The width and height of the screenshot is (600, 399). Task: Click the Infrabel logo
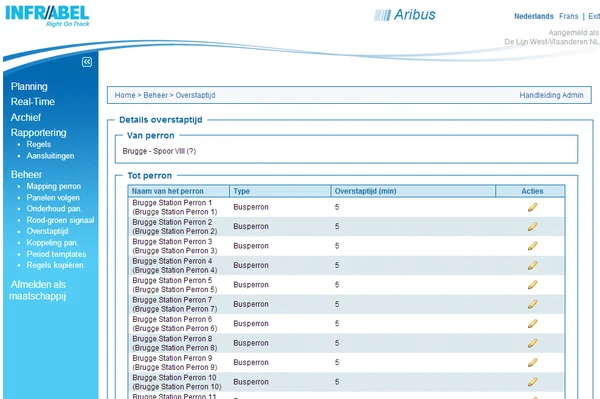[x=47, y=16]
